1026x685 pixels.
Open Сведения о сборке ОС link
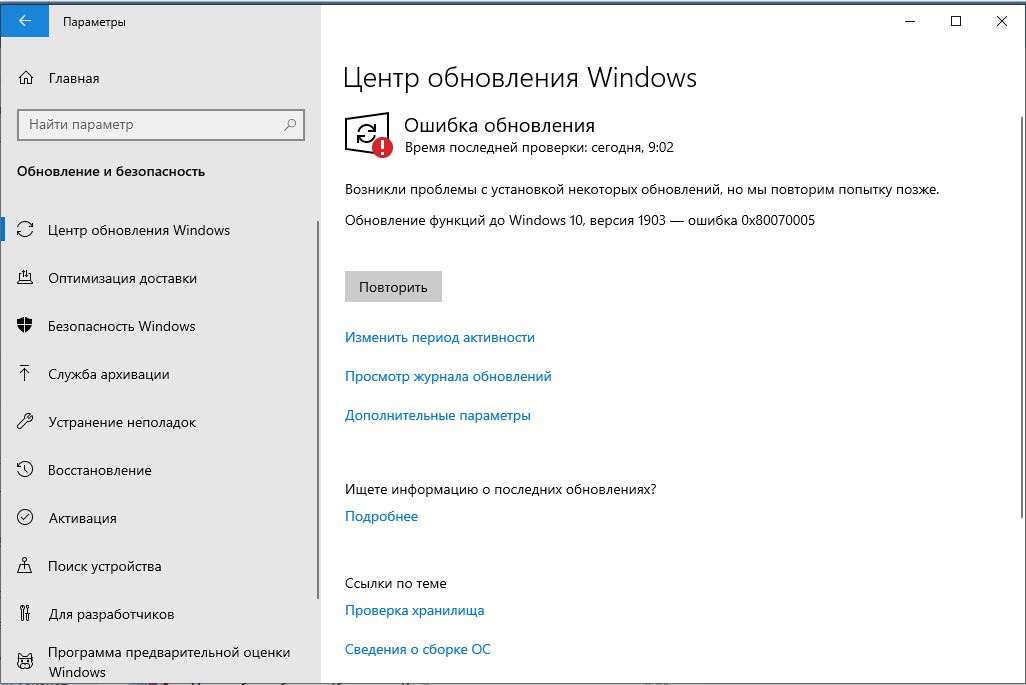[x=417, y=649]
